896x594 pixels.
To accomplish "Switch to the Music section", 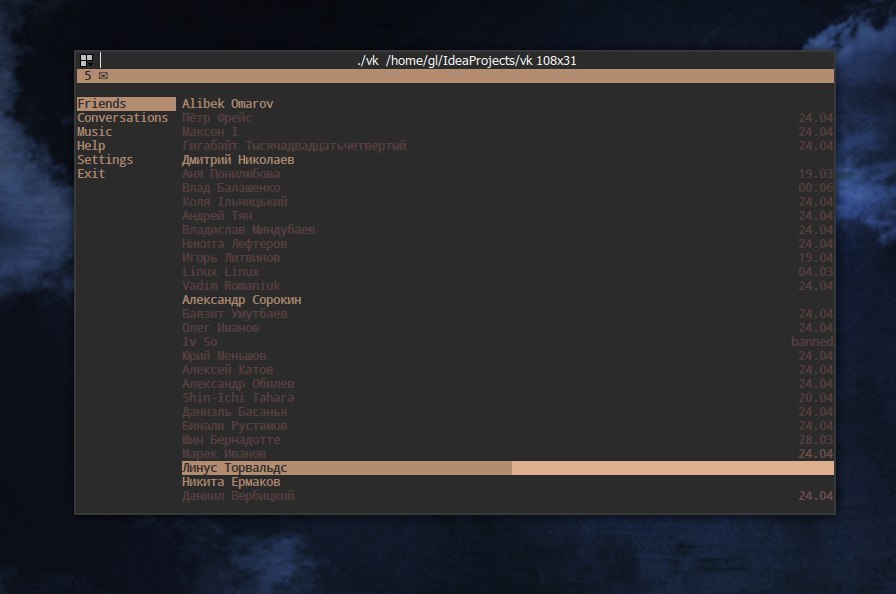I will pyautogui.click(x=95, y=131).
